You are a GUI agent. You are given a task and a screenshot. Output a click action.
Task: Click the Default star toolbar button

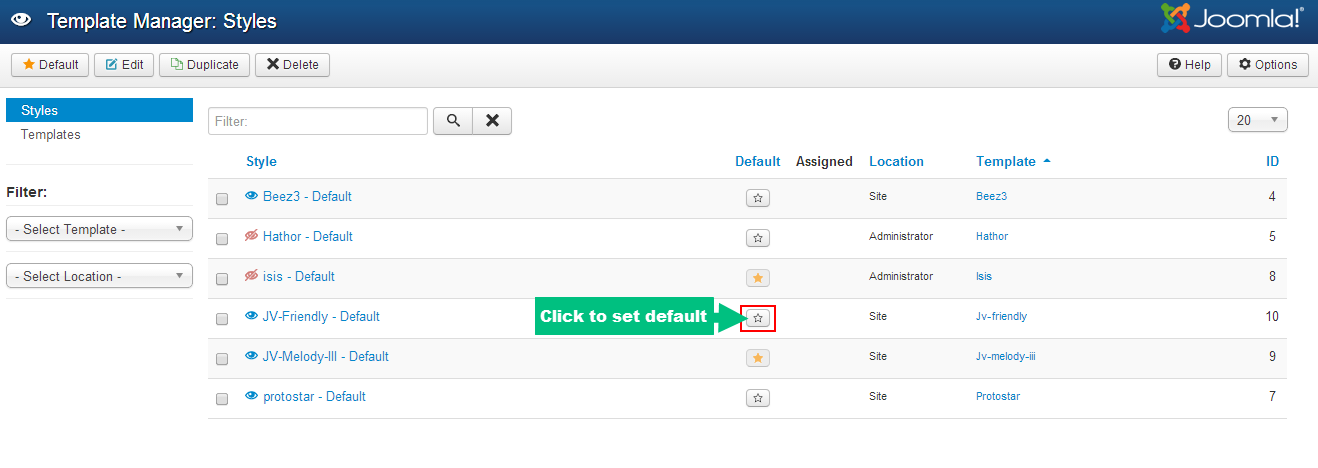click(x=50, y=65)
